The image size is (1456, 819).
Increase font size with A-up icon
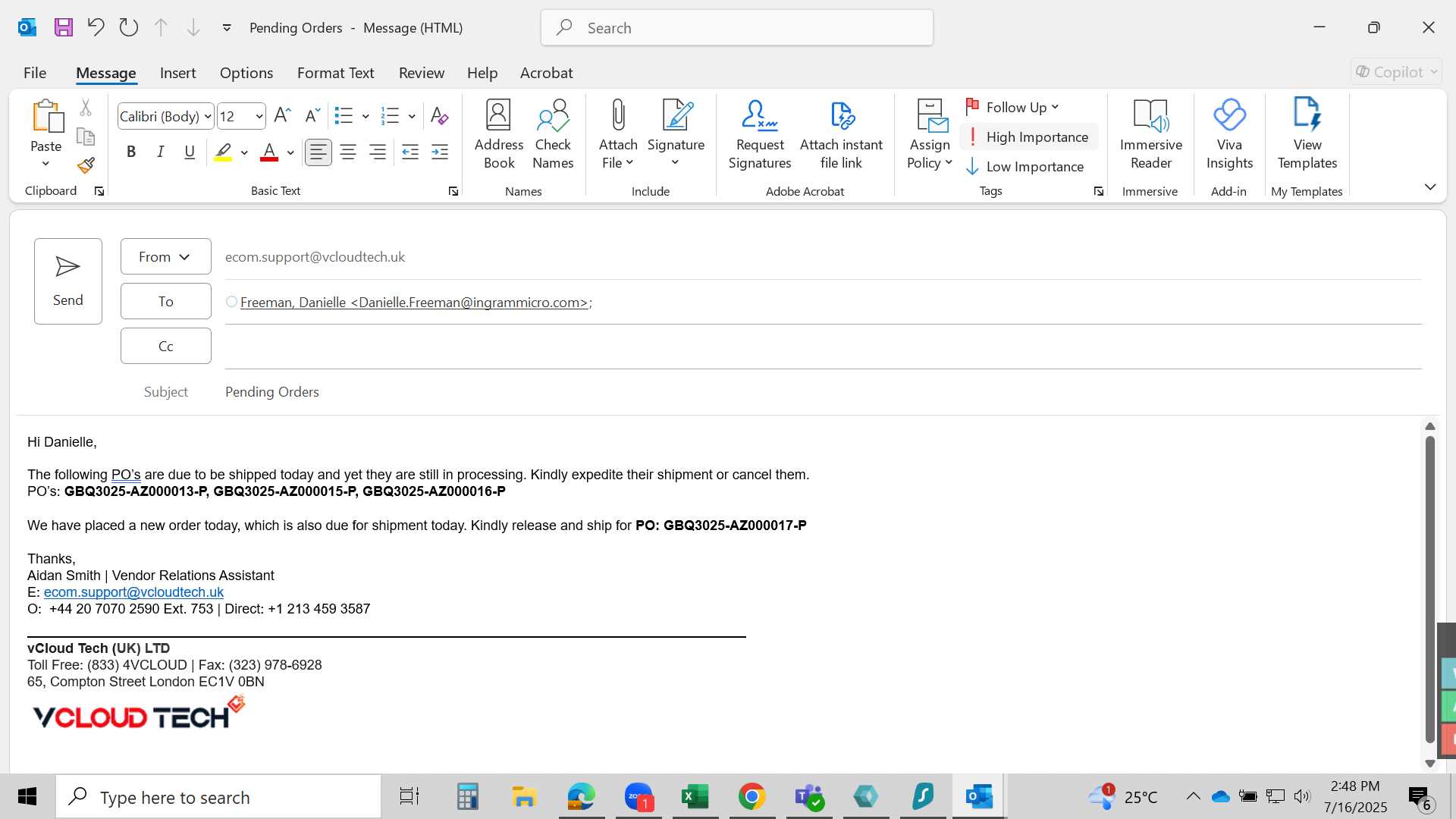pos(282,115)
